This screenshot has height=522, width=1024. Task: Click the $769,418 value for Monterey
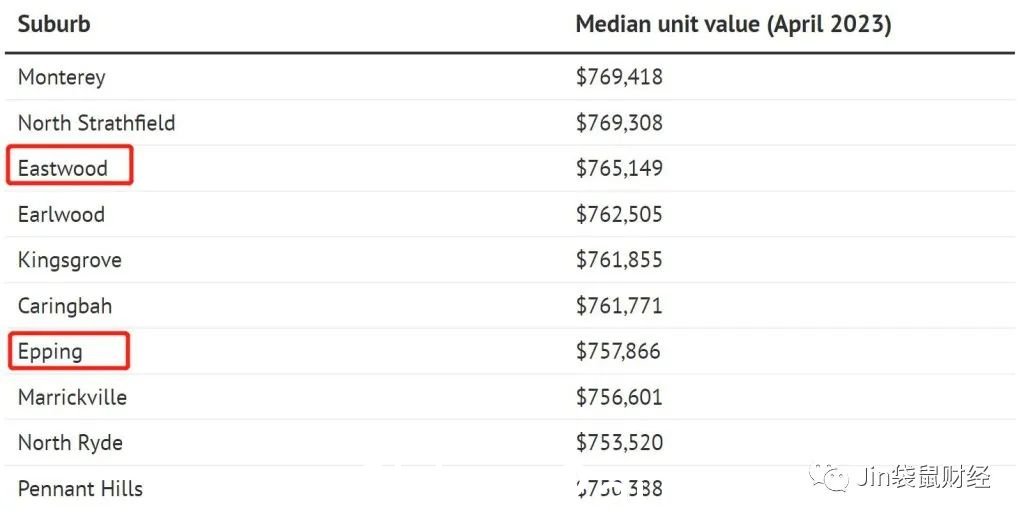(x=619, y=77)
